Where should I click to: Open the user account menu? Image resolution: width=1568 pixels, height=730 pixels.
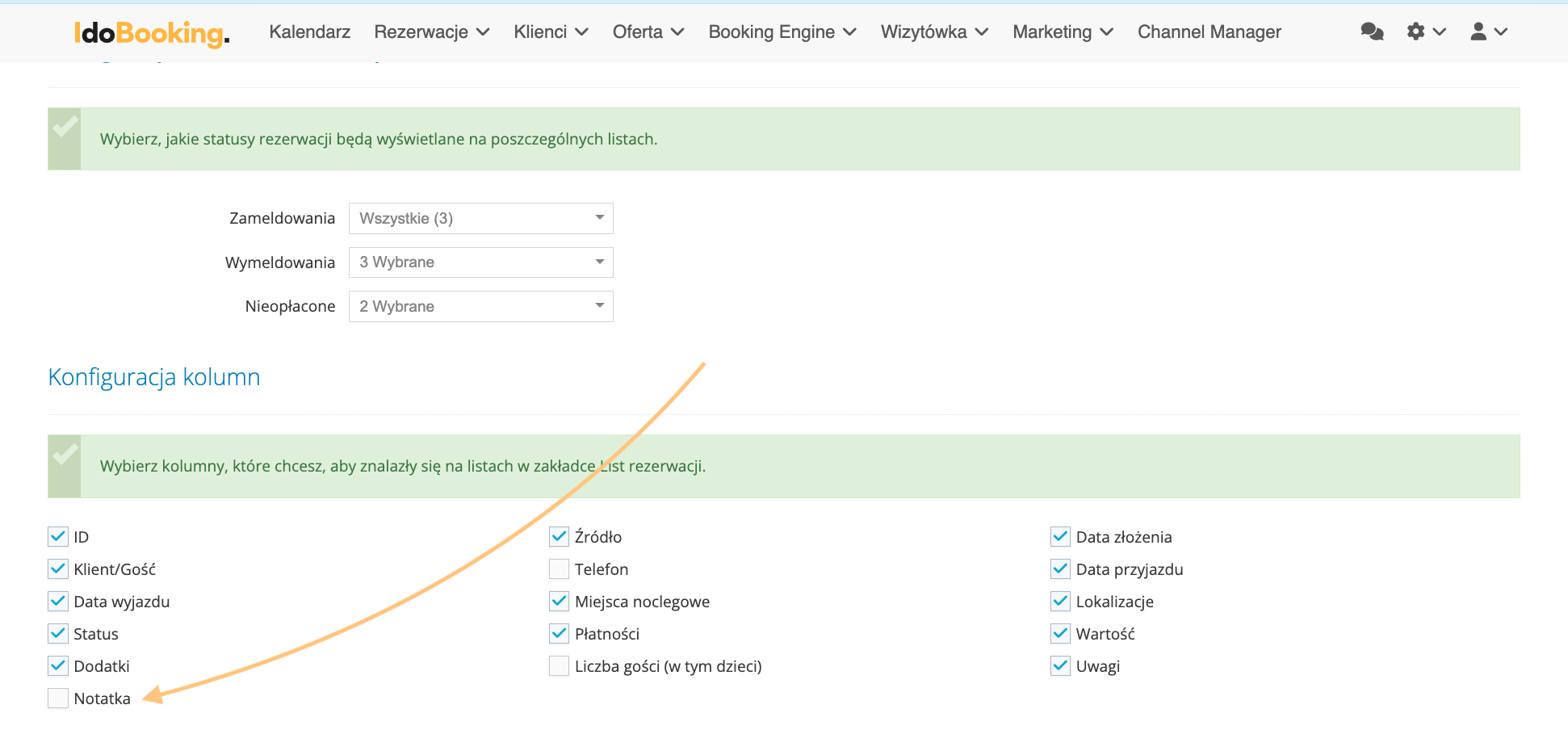pos(1488,31)
